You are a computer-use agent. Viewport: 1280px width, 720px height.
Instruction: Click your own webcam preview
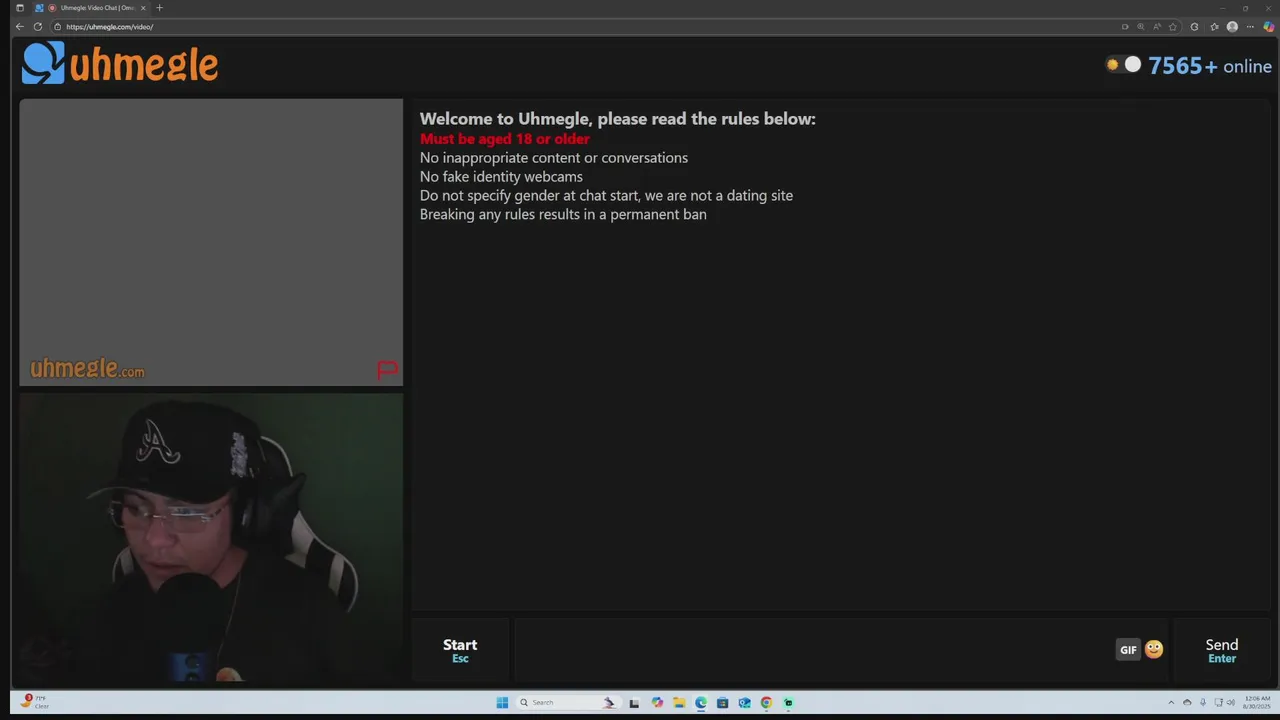click(211, 538)
